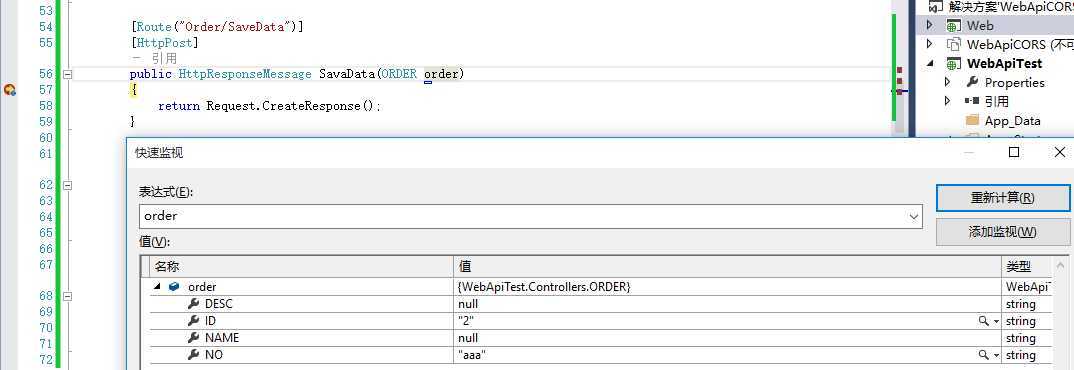Click the WebApiCORS project icon

(953, 45)
